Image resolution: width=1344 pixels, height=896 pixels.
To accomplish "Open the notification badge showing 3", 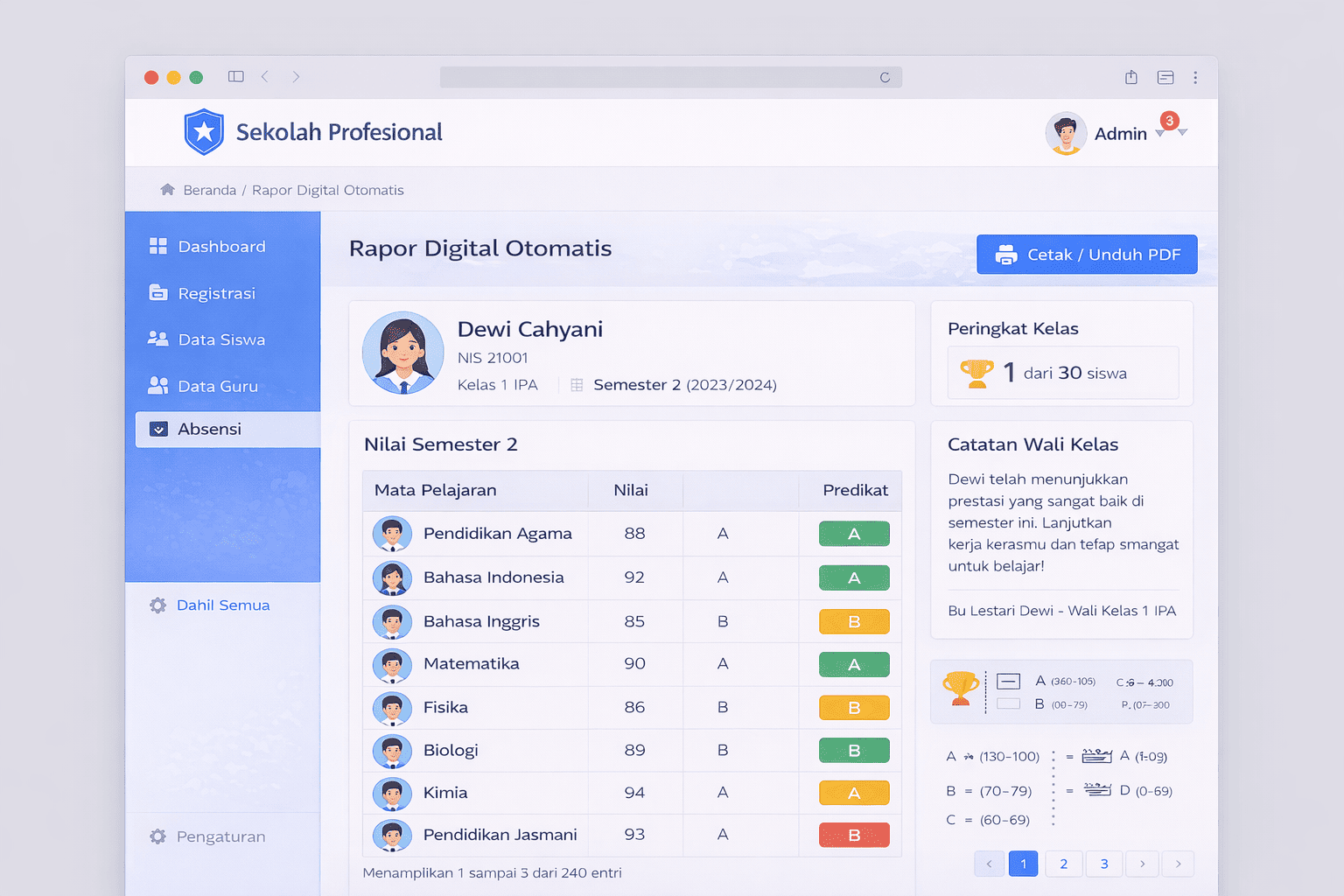I will click(x=1169, y=121).
